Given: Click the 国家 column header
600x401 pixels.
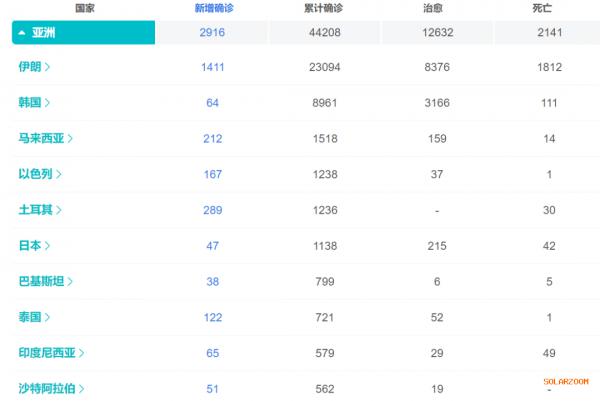Looking at the screenshot, I should click(x=85, y=8).
